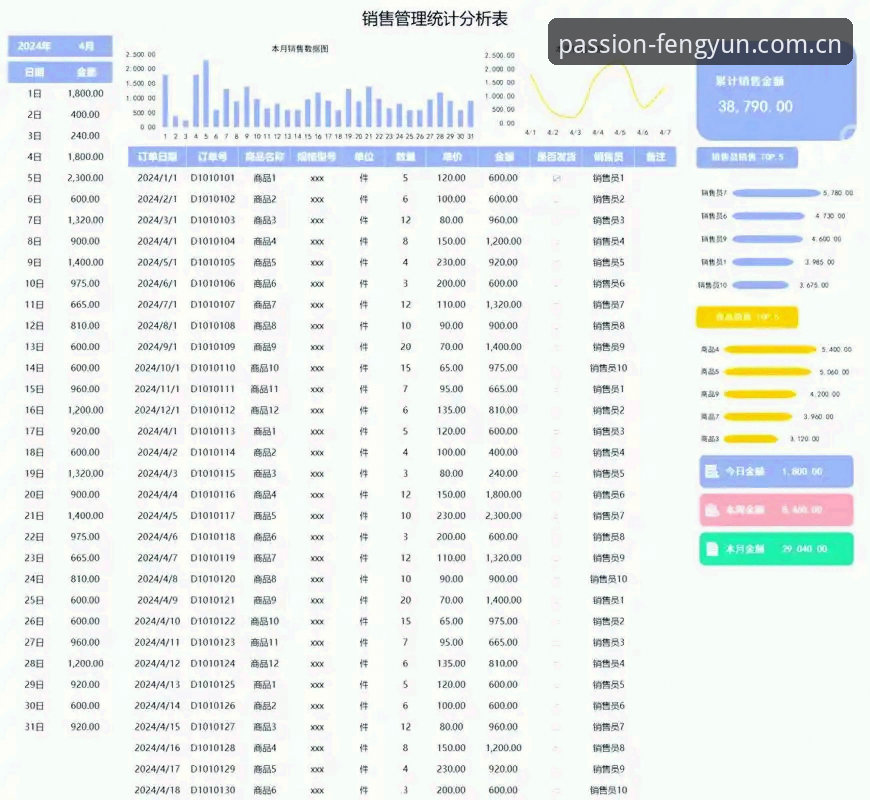The width and height of the screenshot is (870, 800).
Task: Click the 销售员销售 TOP.5 label
Action: coord(747,157)
